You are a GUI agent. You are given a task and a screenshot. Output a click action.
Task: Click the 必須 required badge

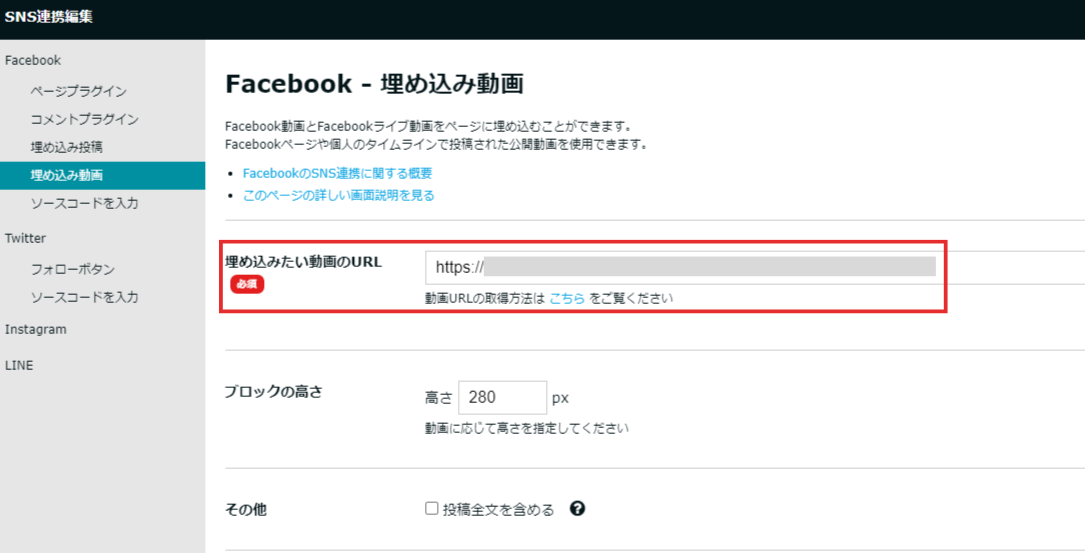pos(247,284)
